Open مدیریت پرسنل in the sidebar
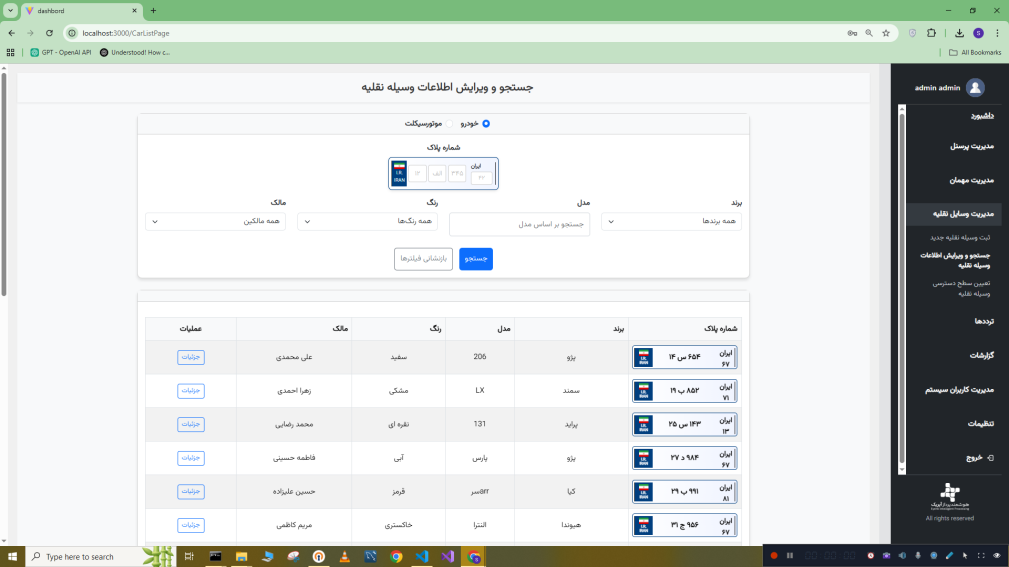 [x=971, y=146]
